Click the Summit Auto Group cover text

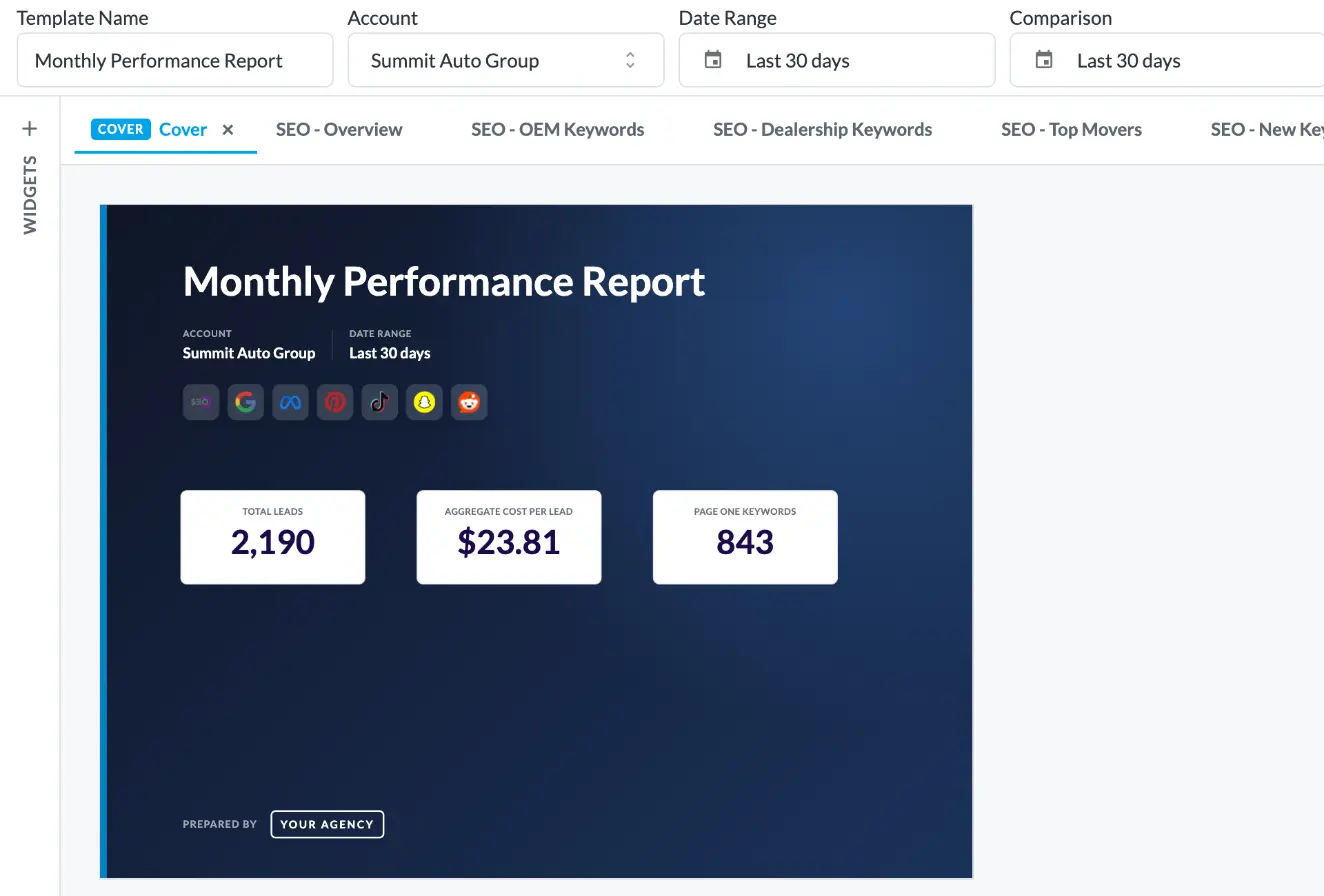tap(249, 353)
